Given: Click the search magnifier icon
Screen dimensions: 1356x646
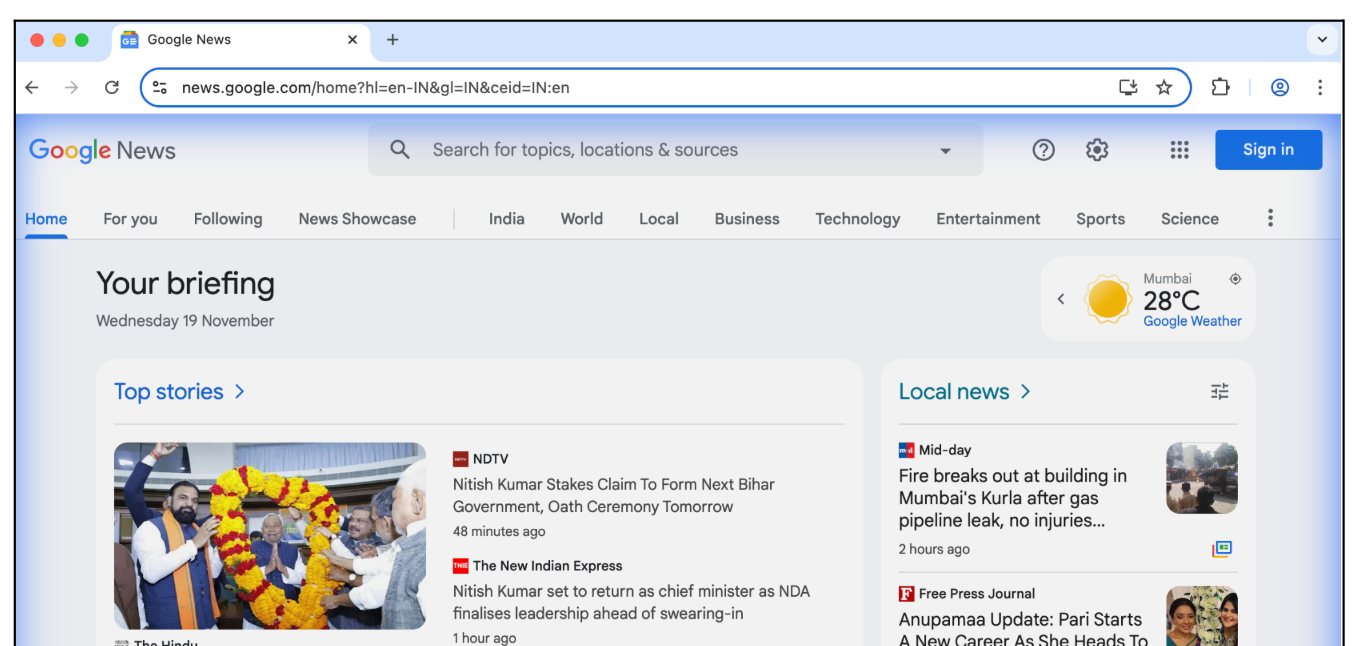Looking at the screenshot, I should tap(400, 149).
